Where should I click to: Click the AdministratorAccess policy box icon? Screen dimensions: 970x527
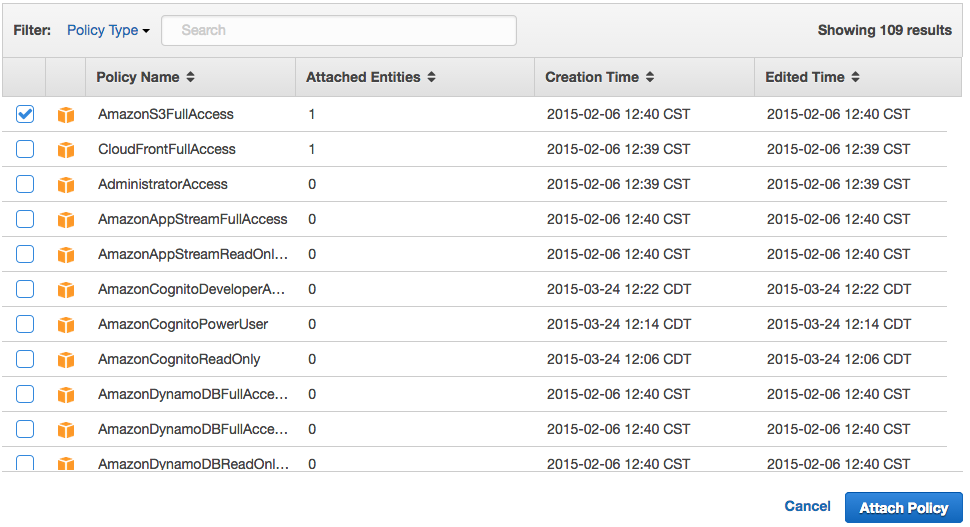(66, 184)
